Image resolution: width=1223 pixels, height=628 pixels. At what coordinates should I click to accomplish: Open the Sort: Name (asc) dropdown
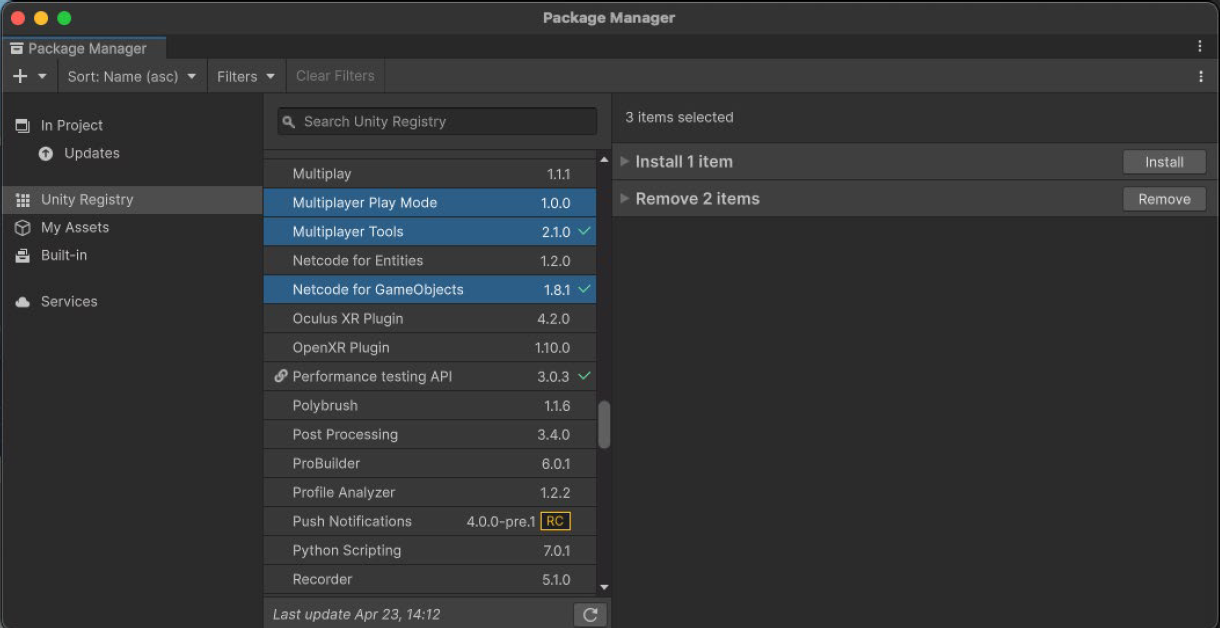[x=132, y=76]
